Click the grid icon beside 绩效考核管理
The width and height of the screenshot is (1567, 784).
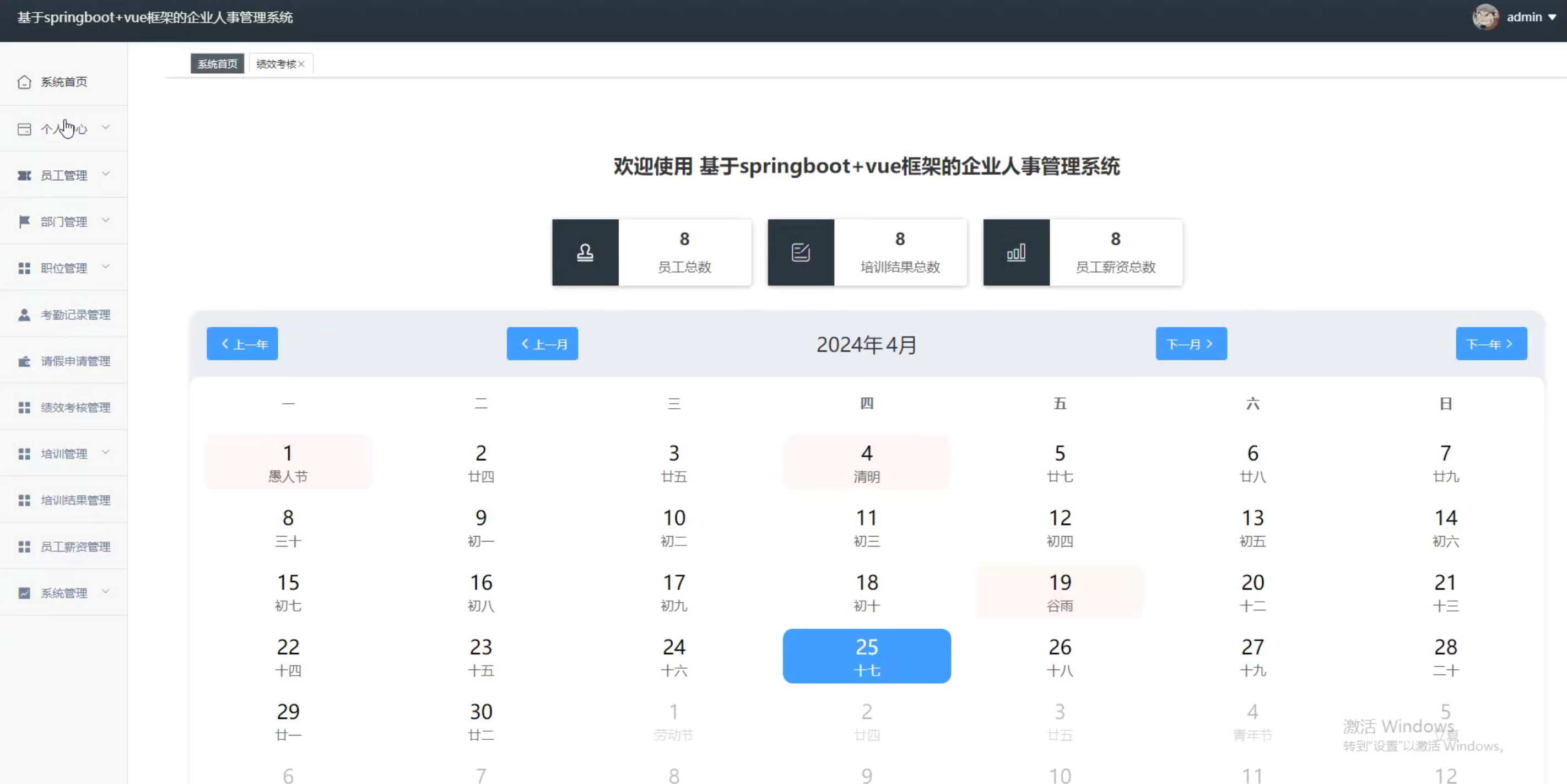pyautogui.click(x=24, y=408)
